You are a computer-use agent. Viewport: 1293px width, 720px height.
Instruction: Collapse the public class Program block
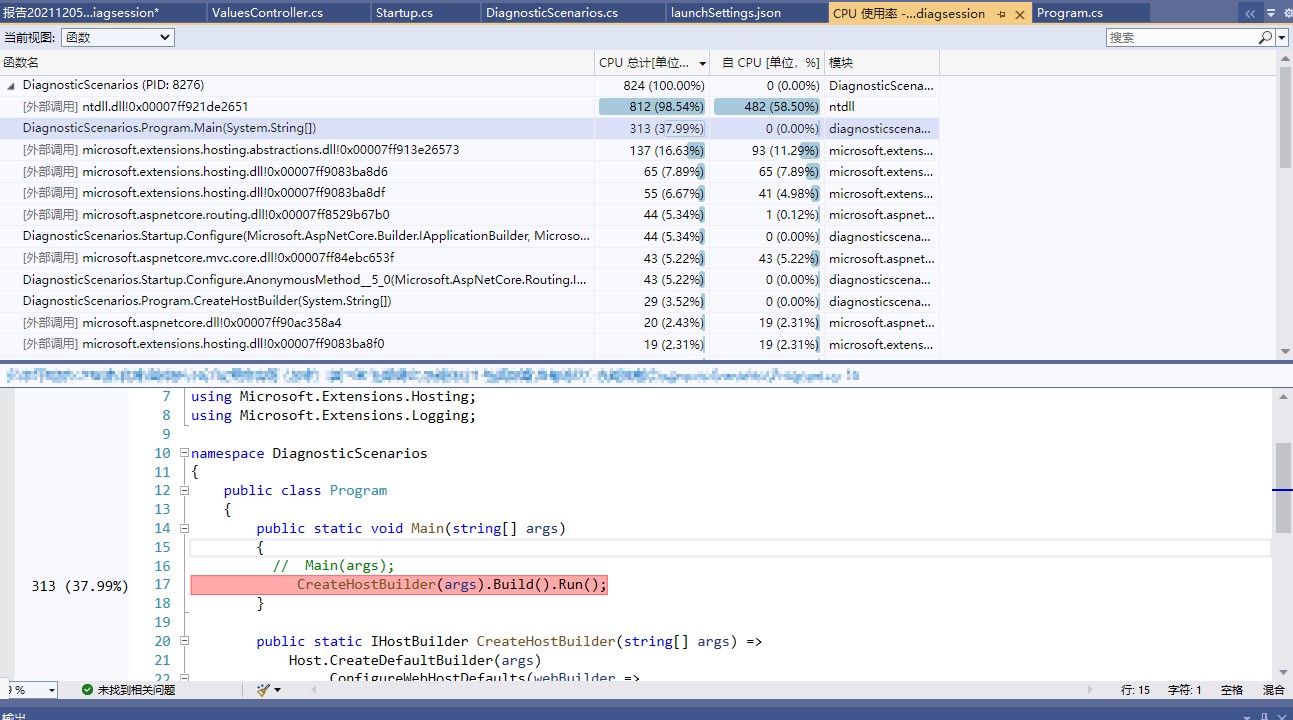point(184,490)
